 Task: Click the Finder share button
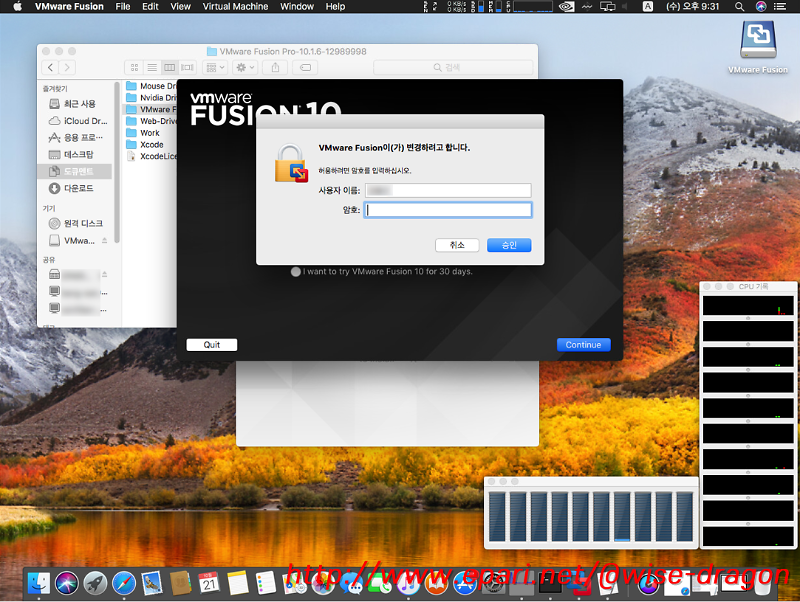(x=276, y=67)
